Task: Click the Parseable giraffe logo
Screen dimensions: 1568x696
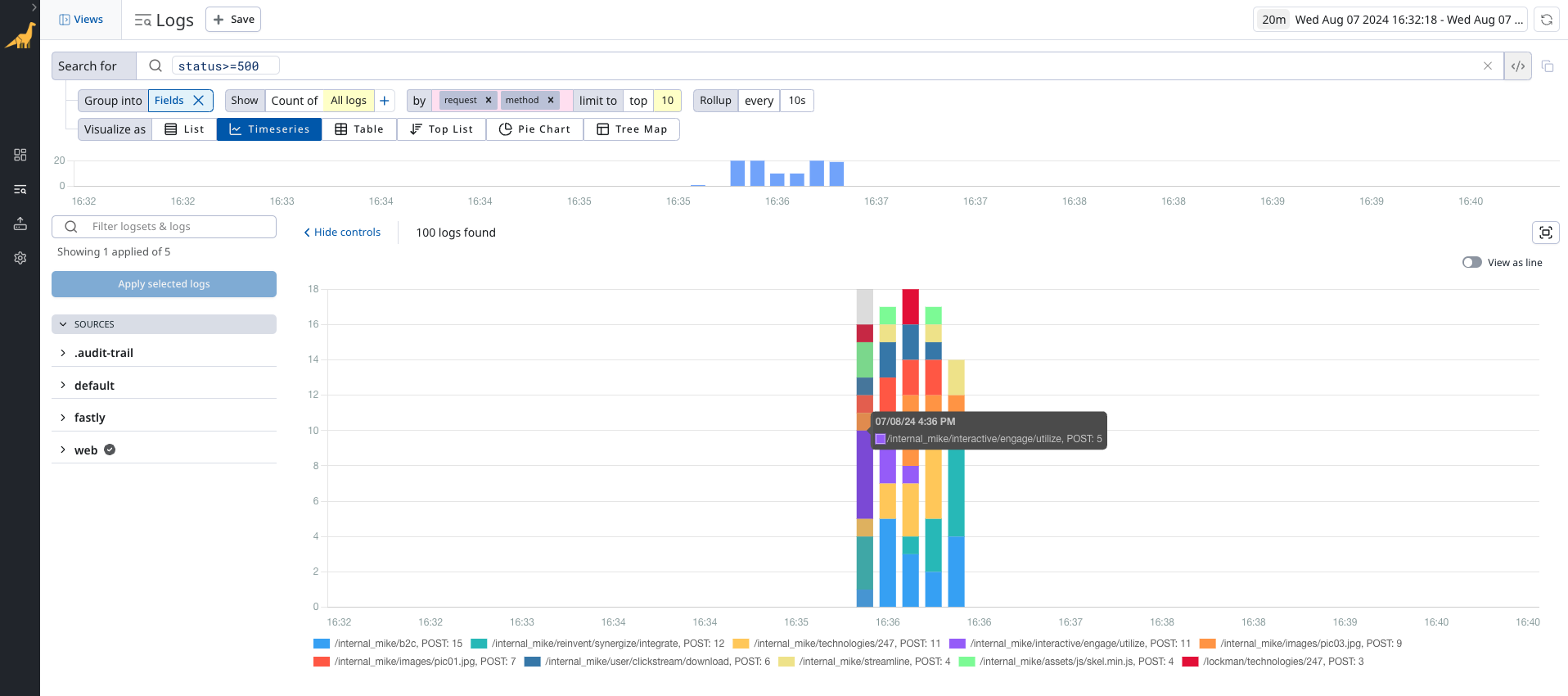Action: tap(20, 36)
